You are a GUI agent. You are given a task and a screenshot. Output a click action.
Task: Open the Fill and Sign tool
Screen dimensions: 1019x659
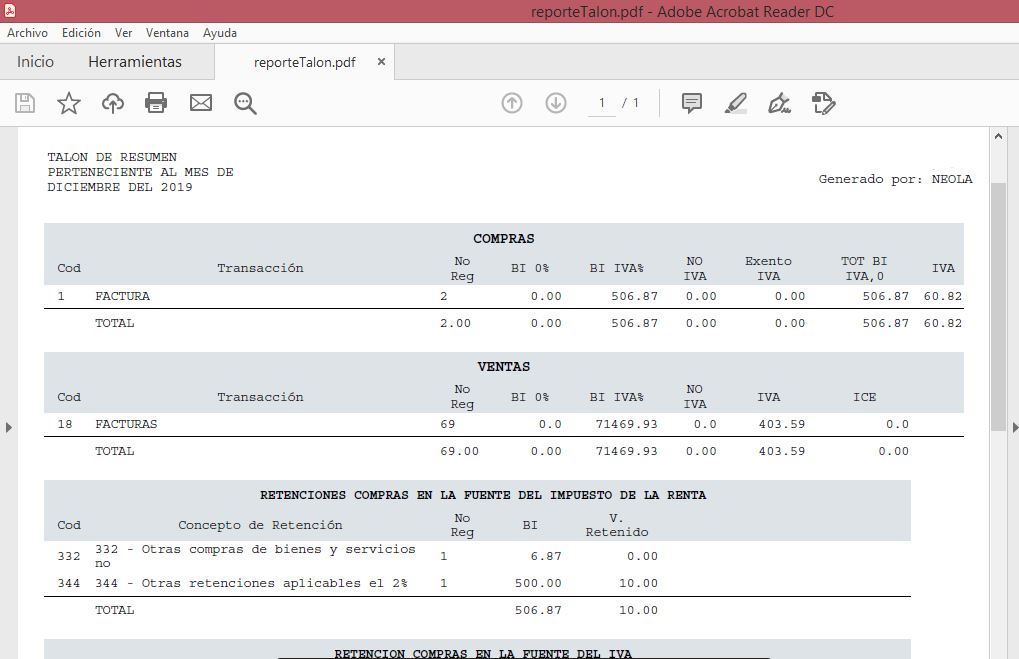coord(779,103)
